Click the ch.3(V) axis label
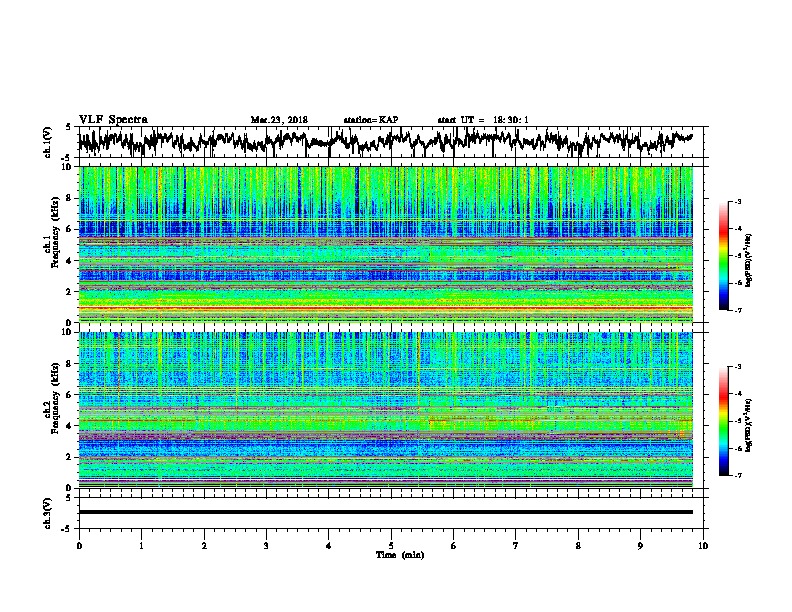Screen dimensions: 792x612 (48, 513)
